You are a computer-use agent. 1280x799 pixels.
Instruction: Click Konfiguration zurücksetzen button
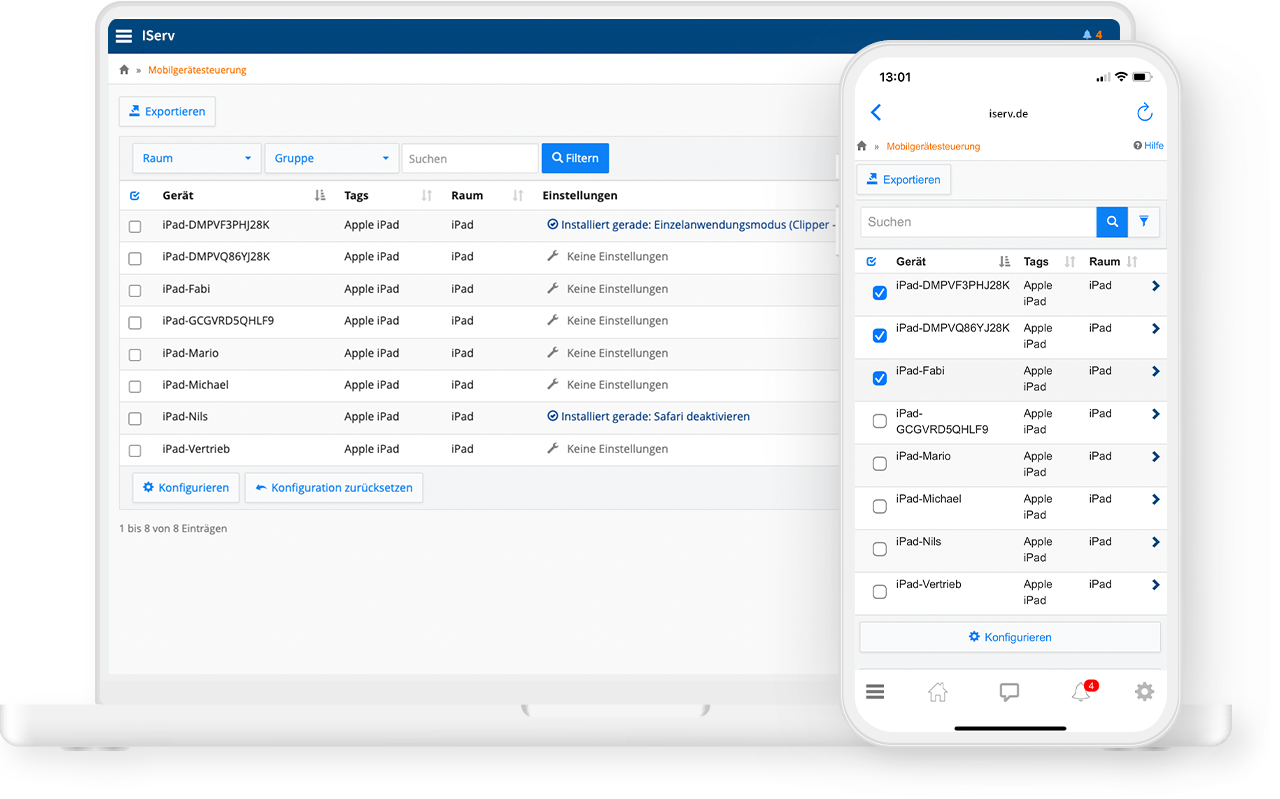334,488
